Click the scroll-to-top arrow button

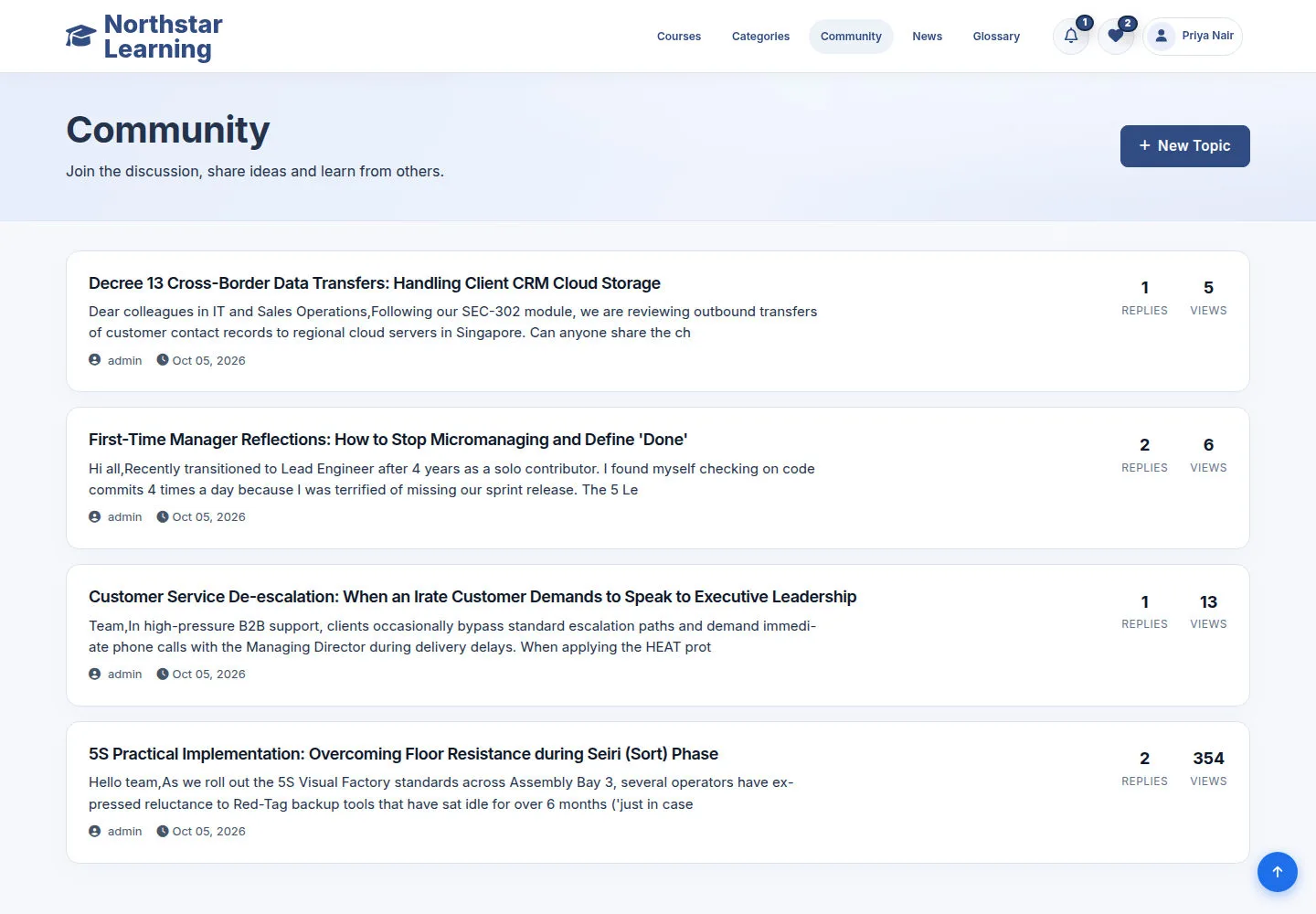pos(1278,872)
